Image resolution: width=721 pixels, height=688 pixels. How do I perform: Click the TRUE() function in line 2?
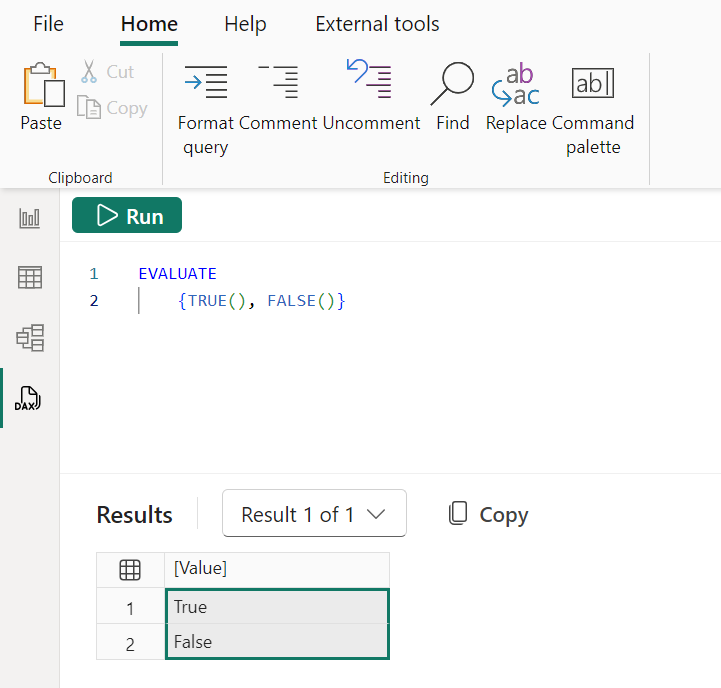216,301
